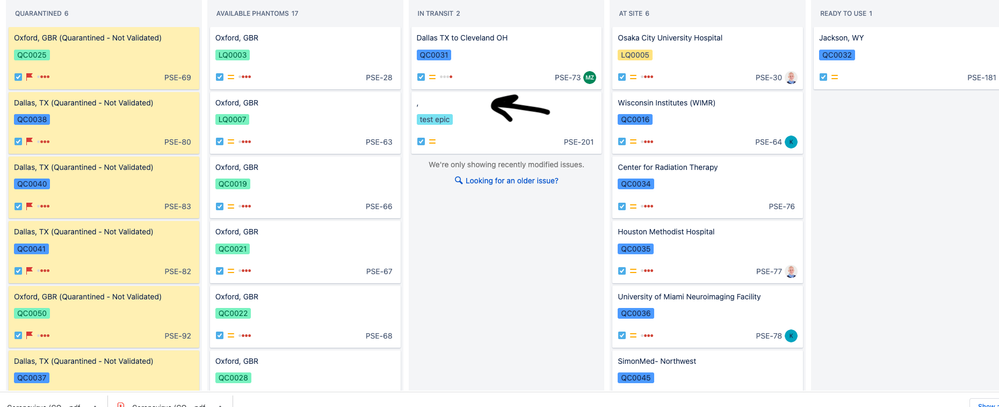Click the task type icon on PSE-64
The image size is (999, 407).
tap(622, 141)
